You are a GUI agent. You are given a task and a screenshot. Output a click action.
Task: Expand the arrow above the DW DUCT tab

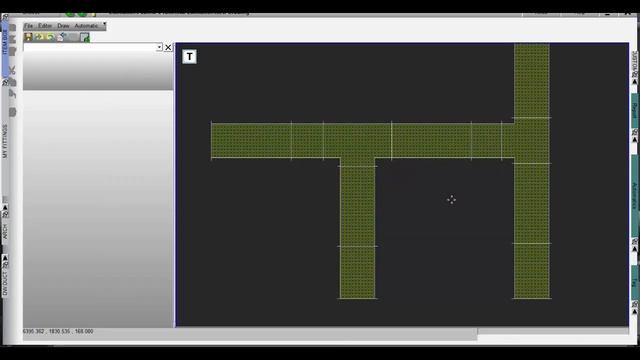coord(5,258)
